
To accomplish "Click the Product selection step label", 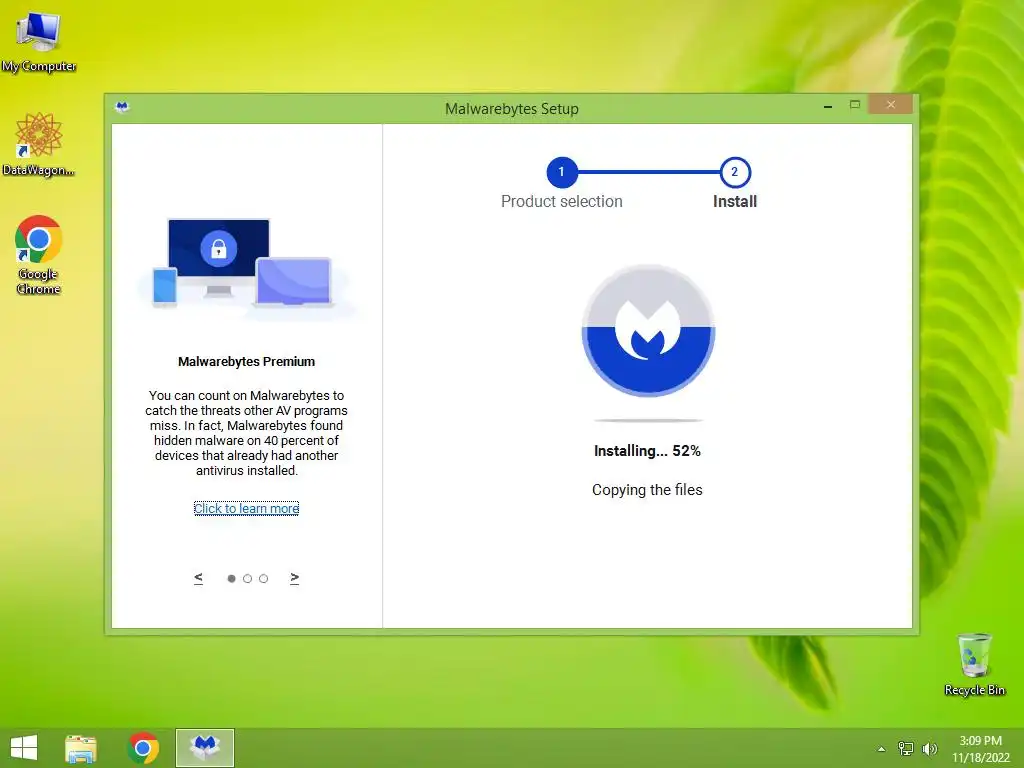I will pos(562,201).
